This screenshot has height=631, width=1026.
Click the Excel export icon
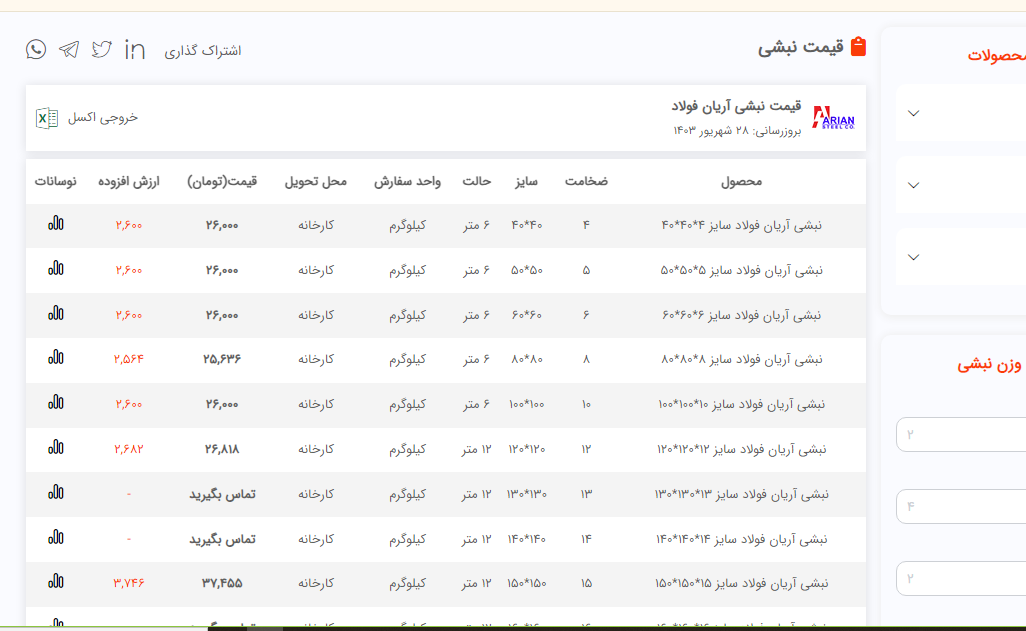[47, 118]
